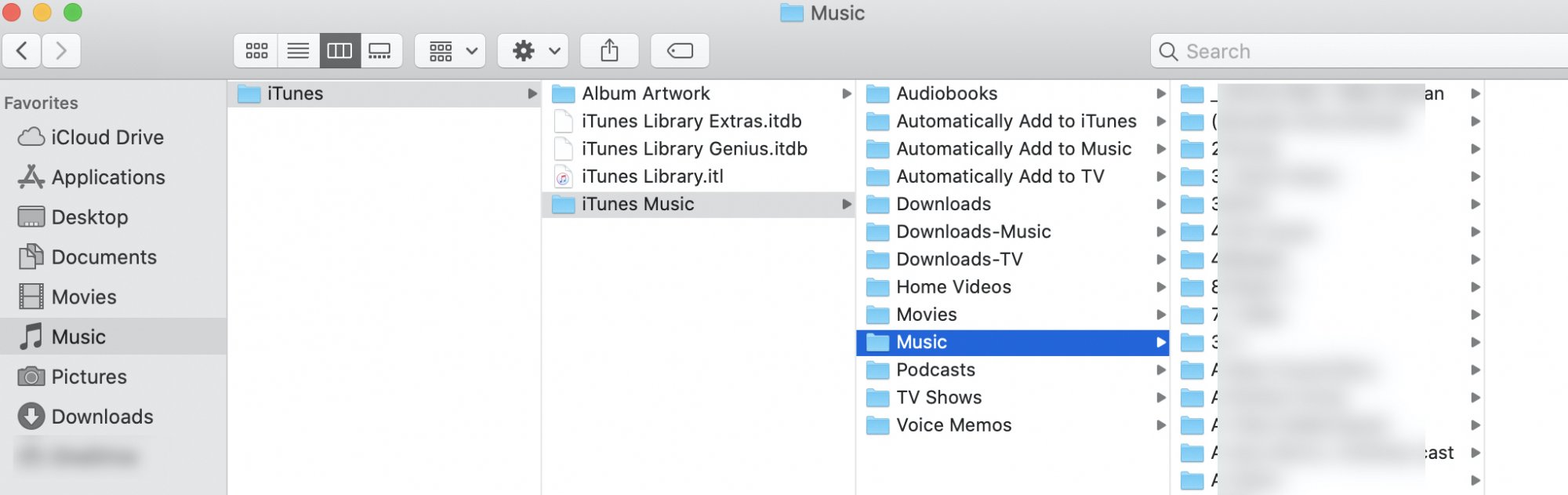Image resolution: width=1568 pixels, height=495 pixels.
Task: Select the iTunes Music folder
Action: 698,204
